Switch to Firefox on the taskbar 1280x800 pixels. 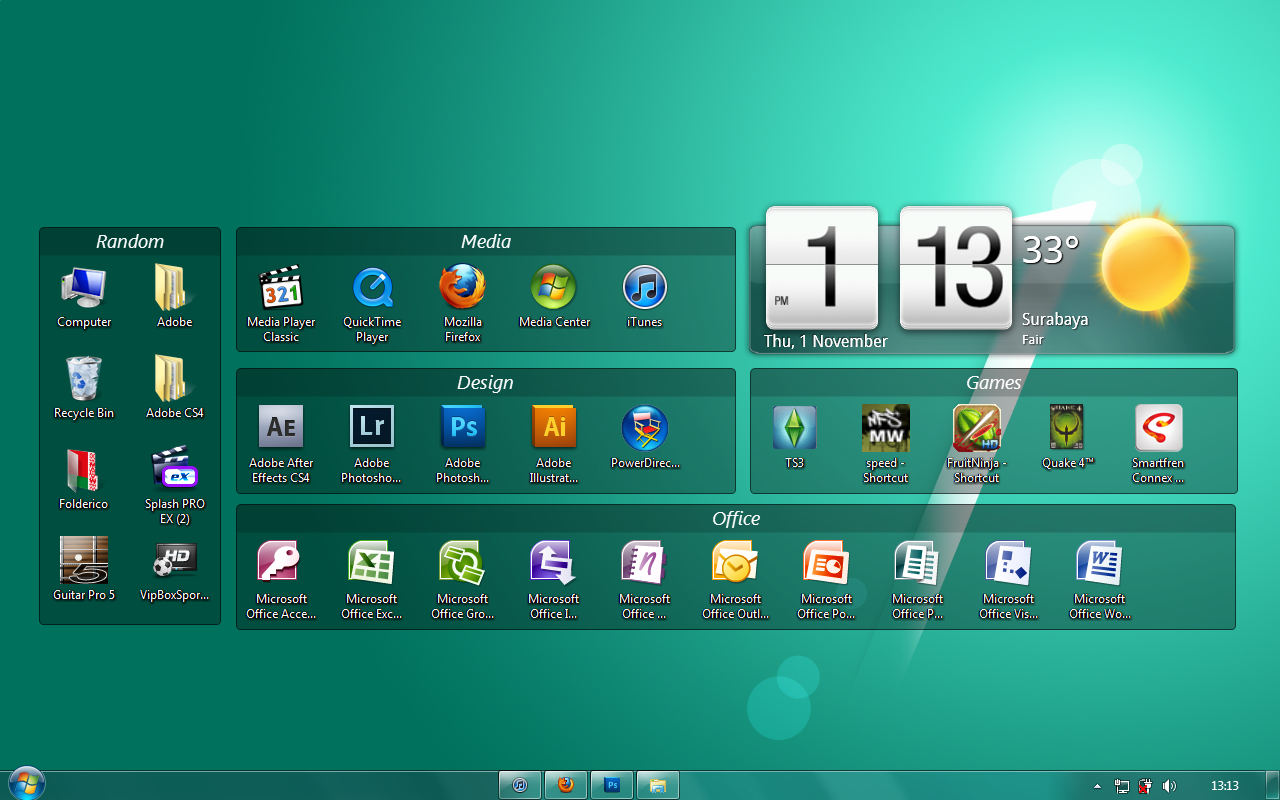pyautogui.click(x=566, y=785)
